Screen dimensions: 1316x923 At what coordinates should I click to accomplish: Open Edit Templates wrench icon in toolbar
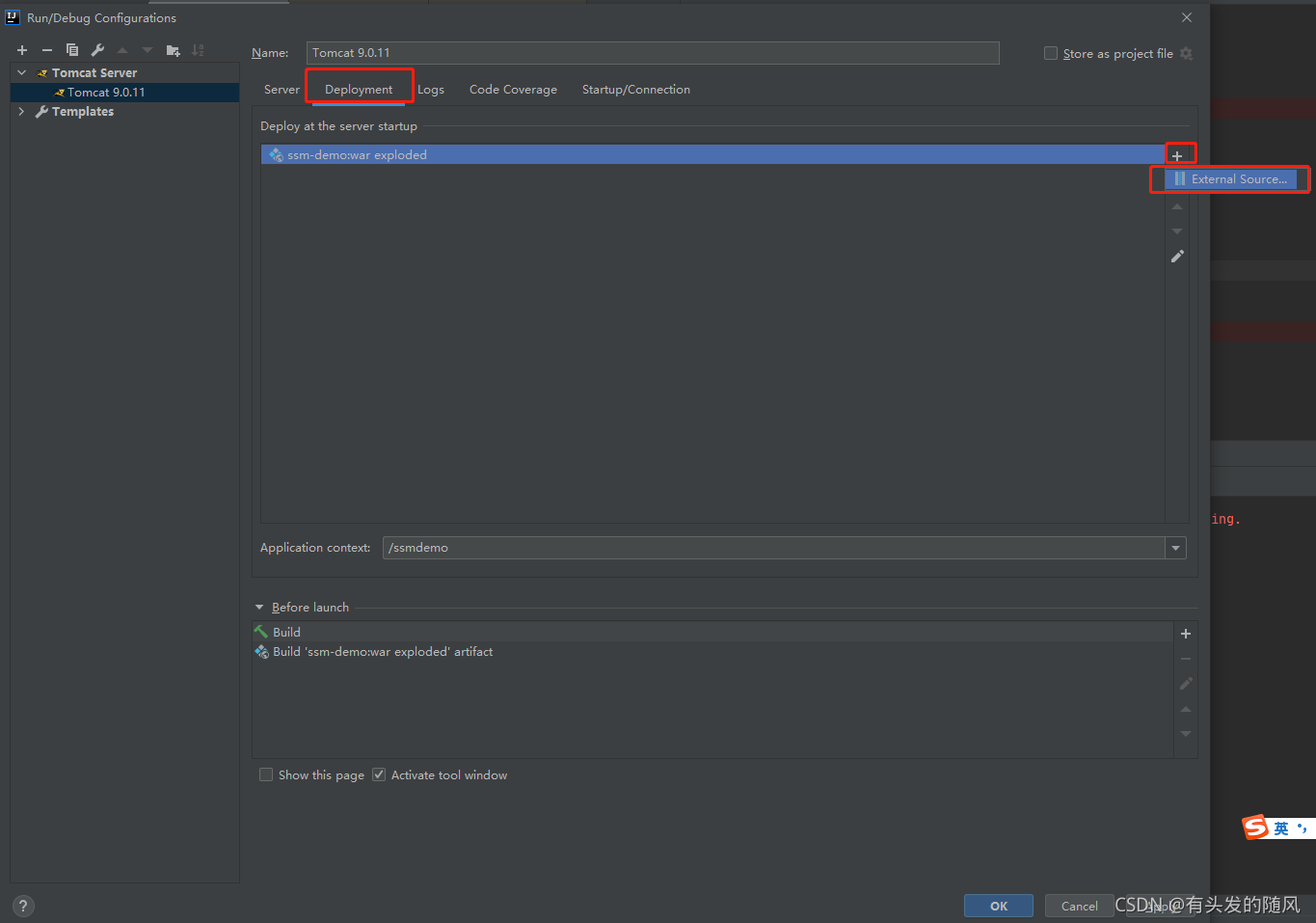(97, 50)
